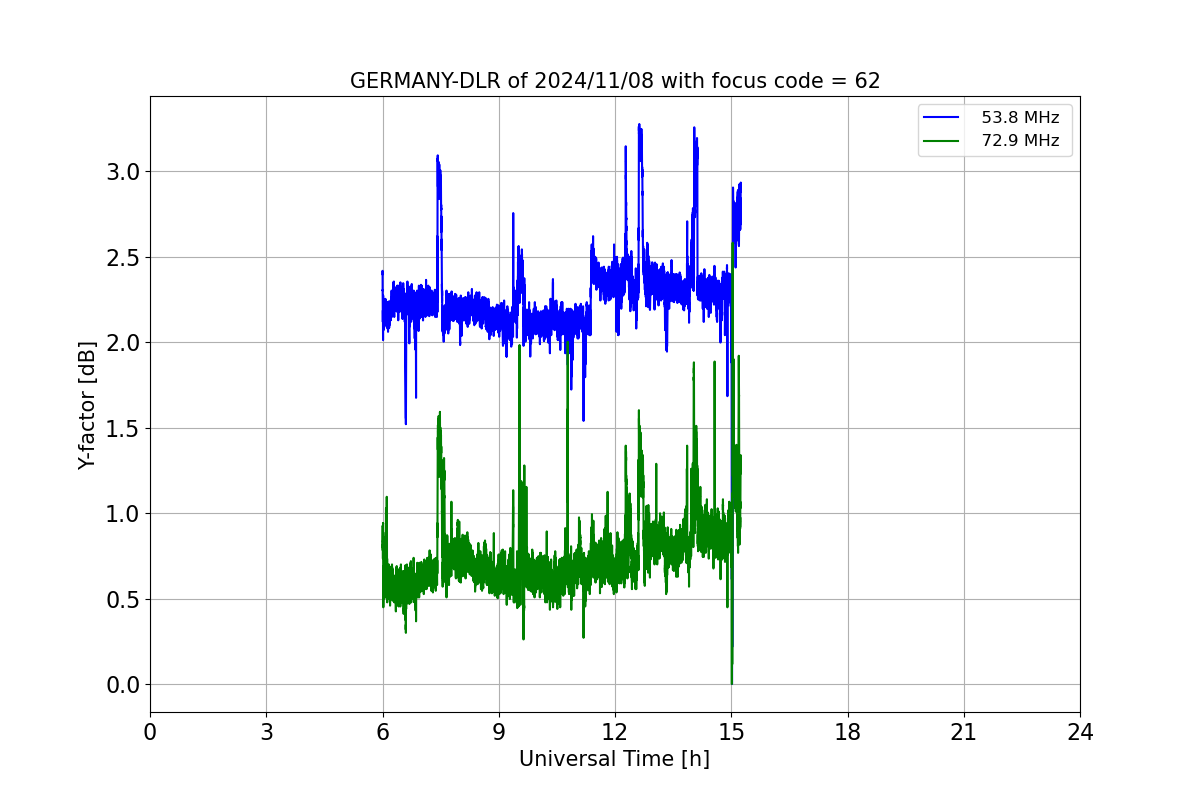Click the y-axis tick label '0.0'

point(123,685)
